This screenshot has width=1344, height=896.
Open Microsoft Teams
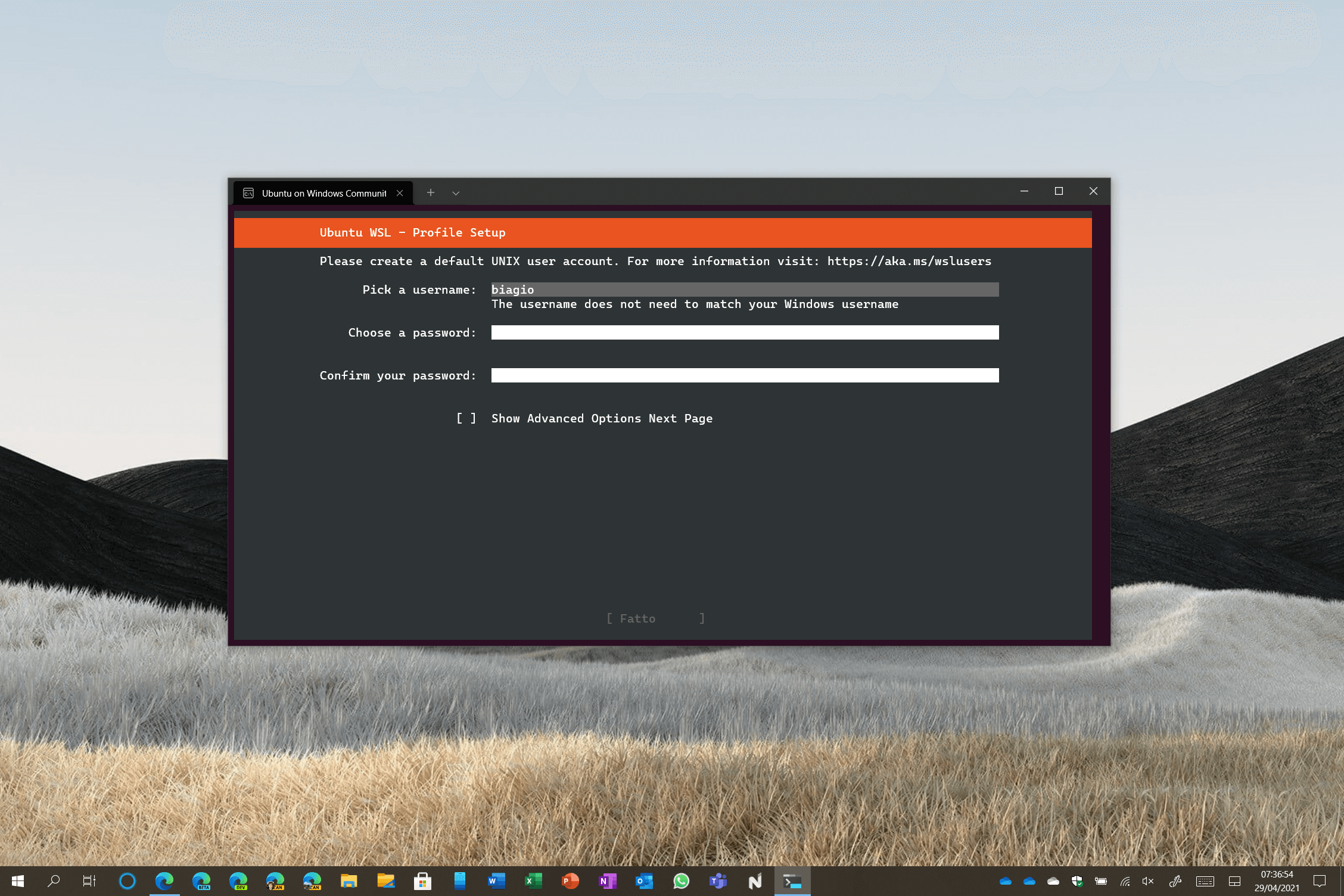coord(718,881)
